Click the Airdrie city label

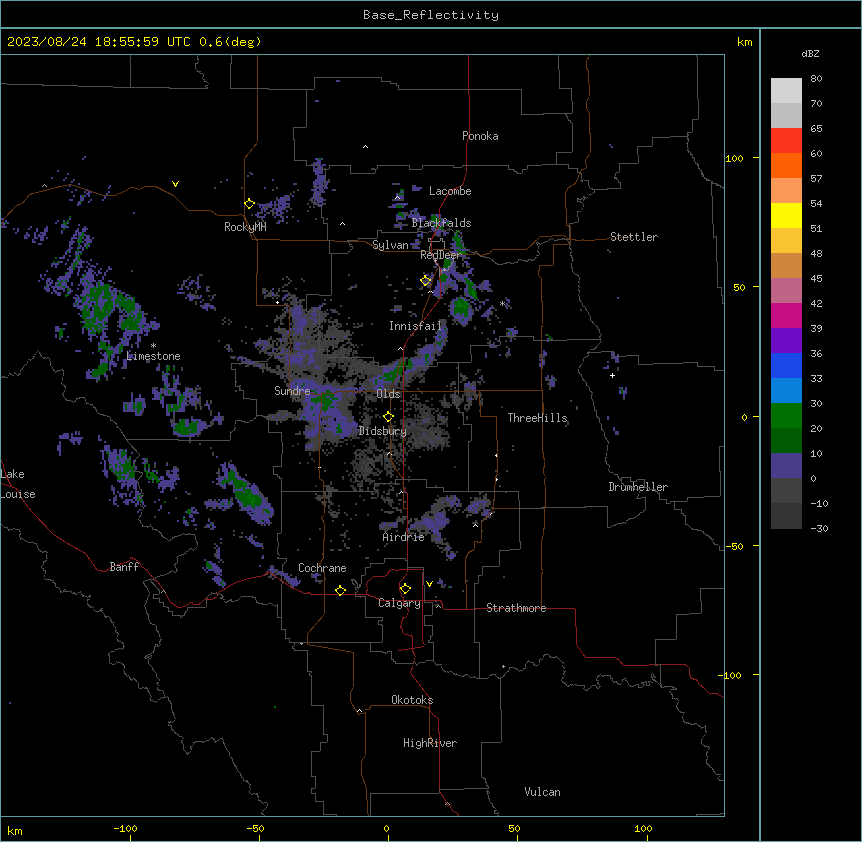tap(403, 537)
